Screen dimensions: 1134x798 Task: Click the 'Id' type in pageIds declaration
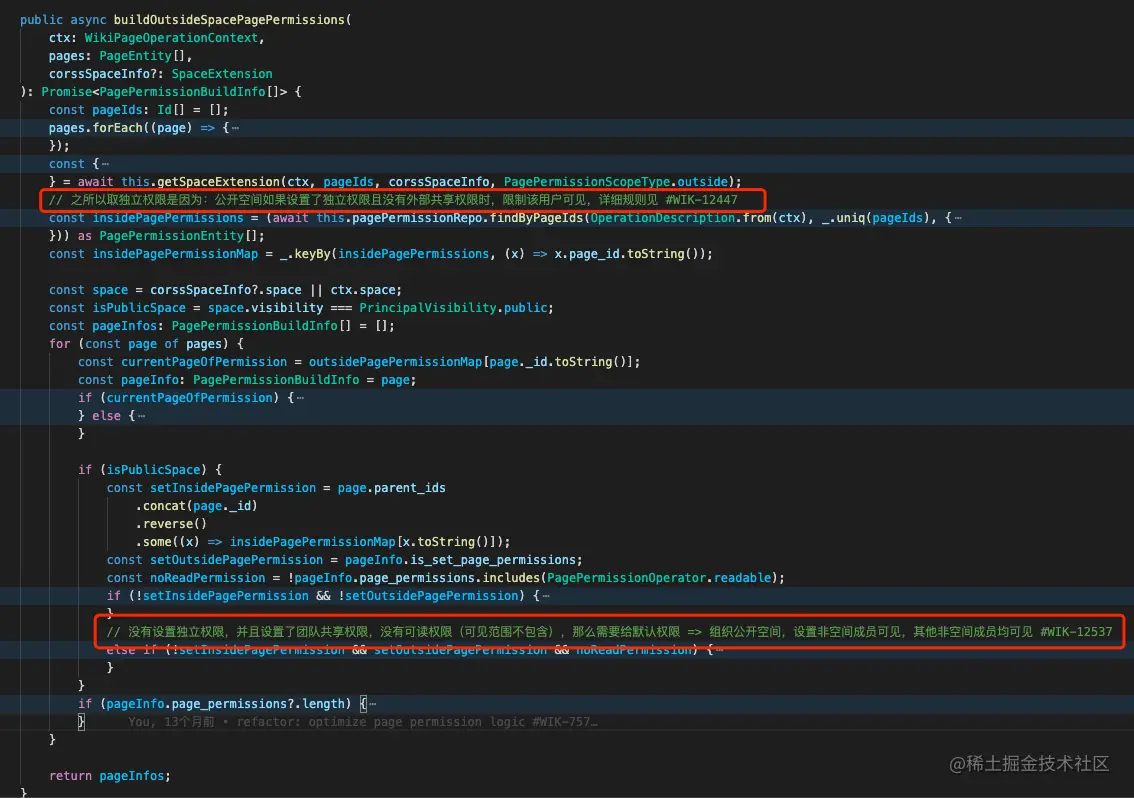[164, 110]
